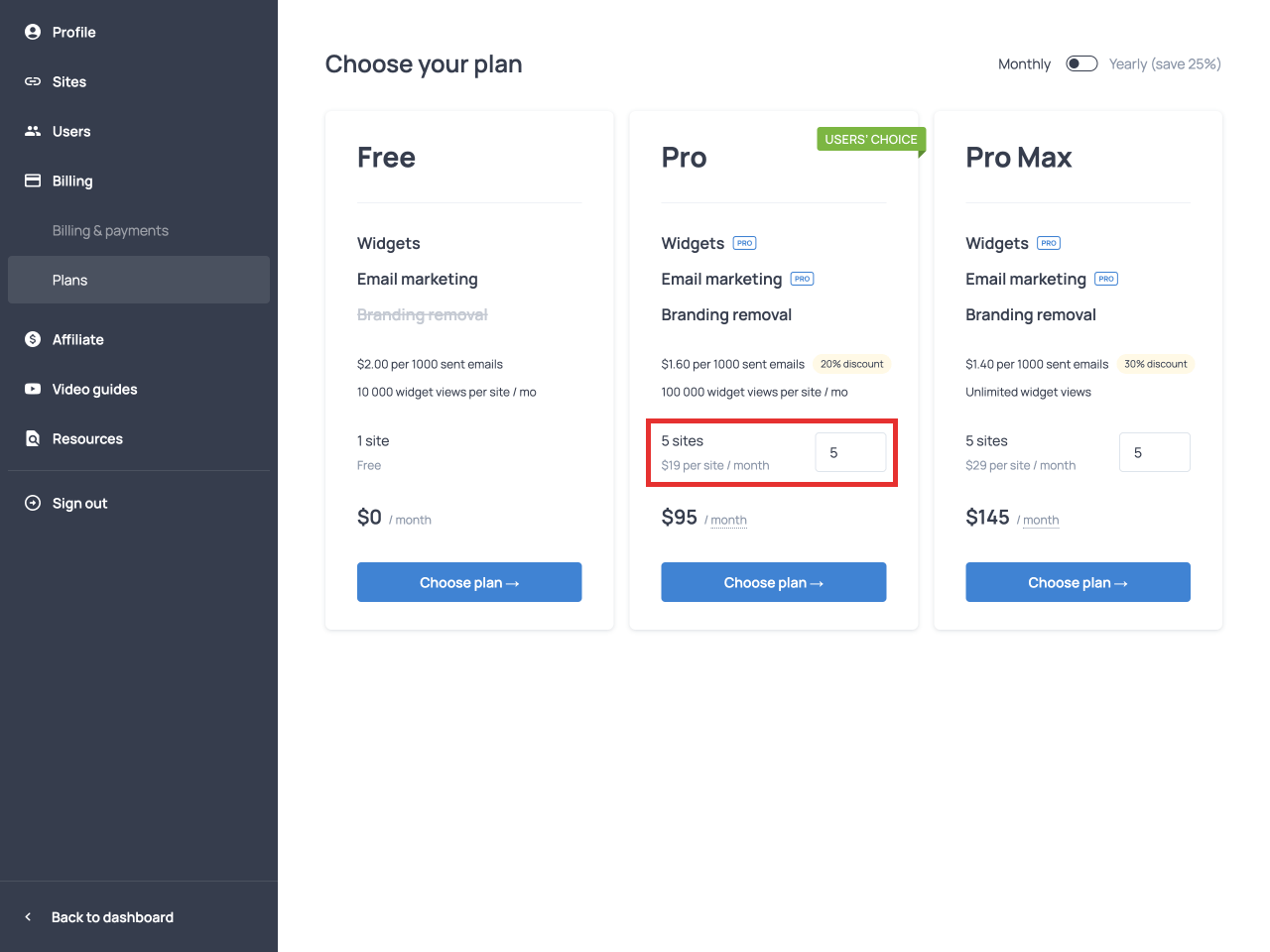
Task: Click the Video guides play icon
Action: pyautogui.click(x=33, y=389)
